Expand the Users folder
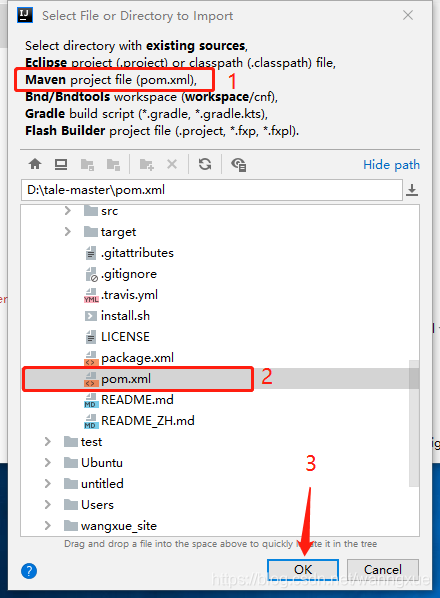 [x=48, y=505]
